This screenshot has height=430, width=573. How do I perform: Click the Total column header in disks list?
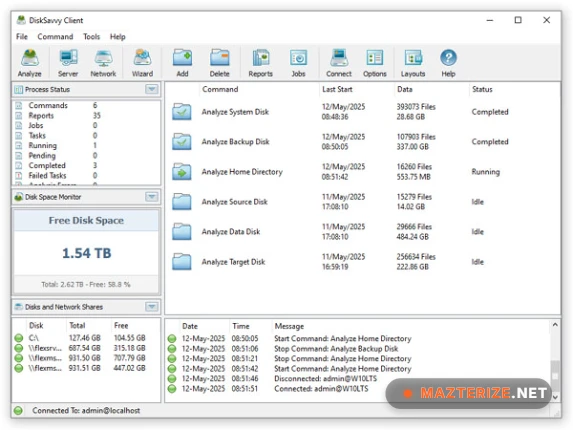tap(77, 325)
